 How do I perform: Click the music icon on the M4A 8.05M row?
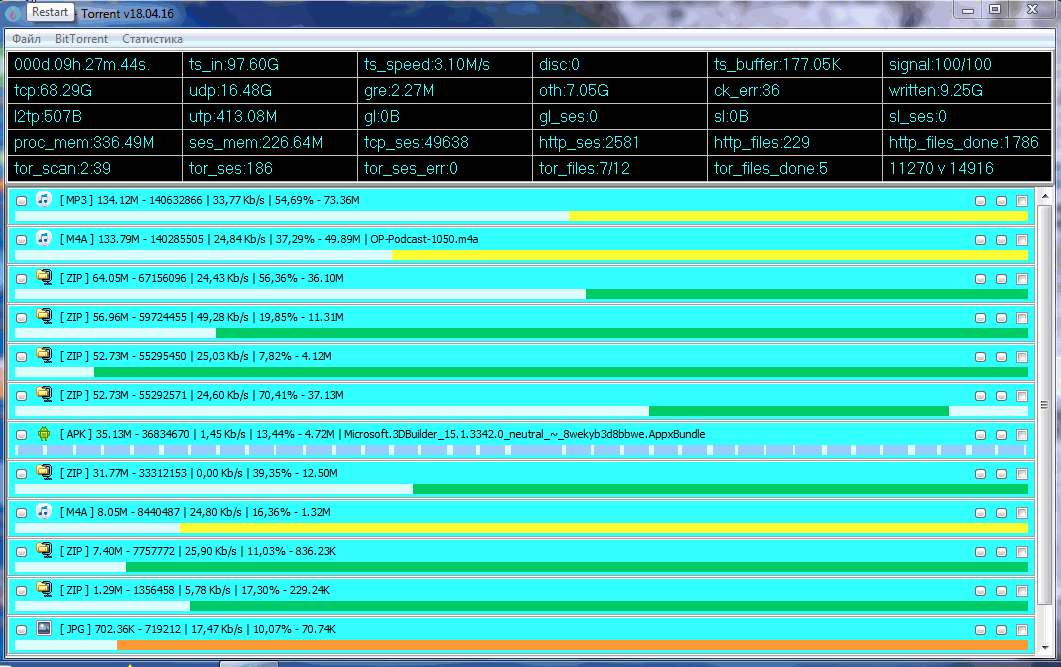click(x=43, y=512)
